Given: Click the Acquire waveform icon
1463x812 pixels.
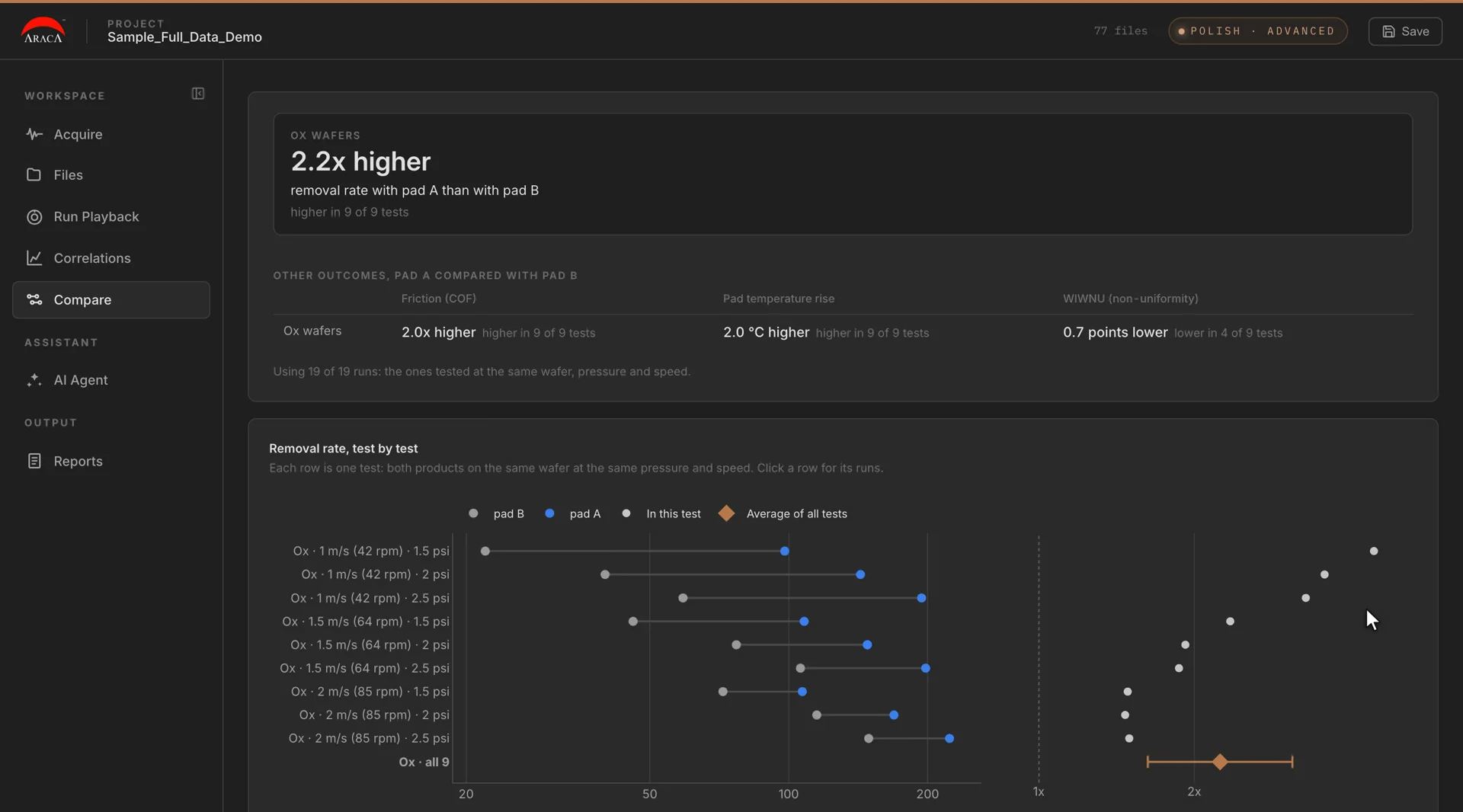Looking at the screenshot, I should (x=34, y=134).
